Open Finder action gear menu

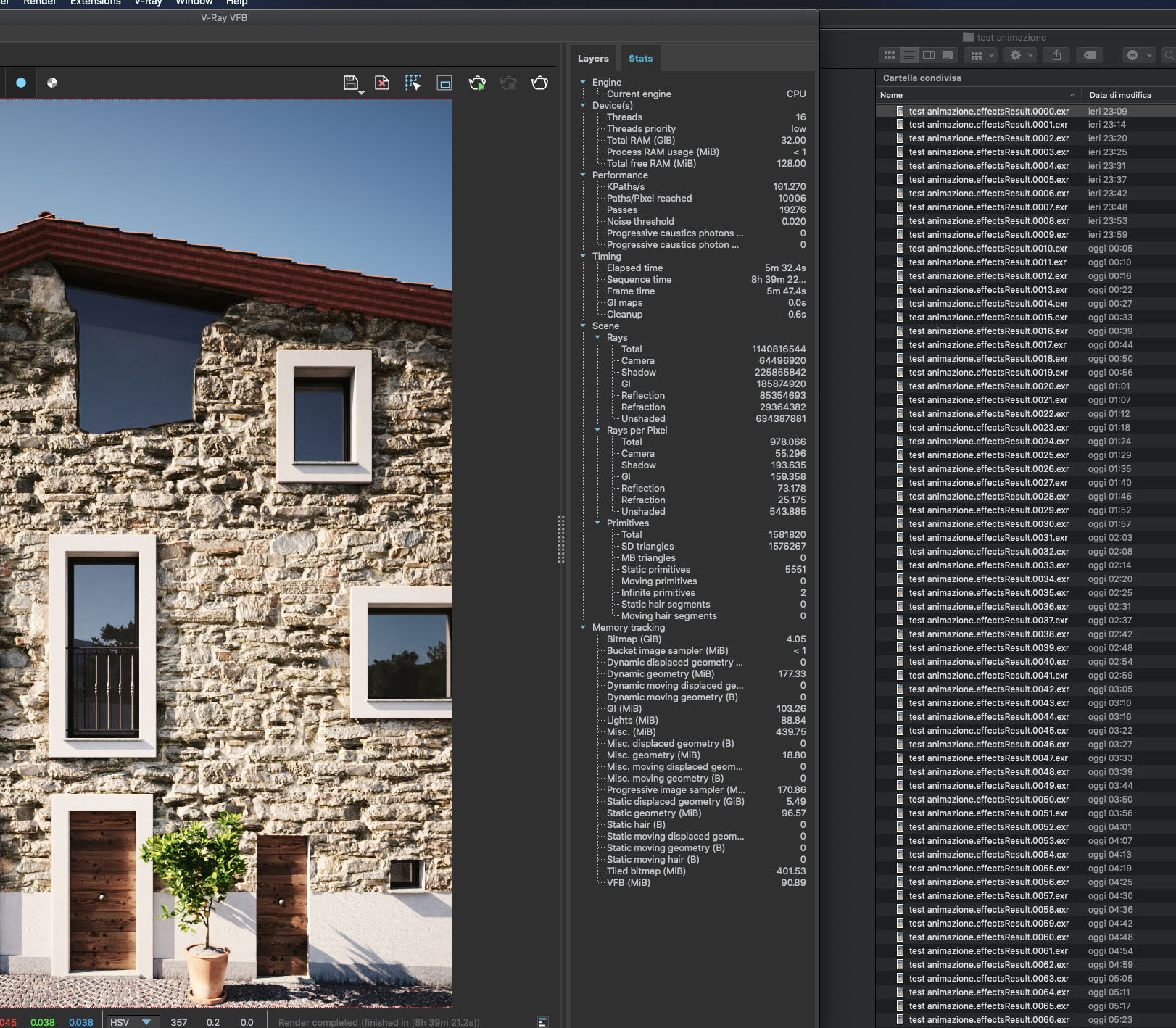[x=1021, y=55]
